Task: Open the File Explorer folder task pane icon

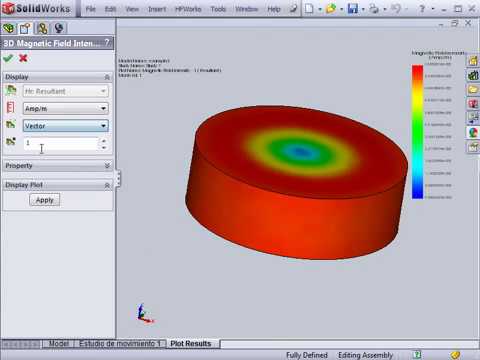Action: coord(473,89)
